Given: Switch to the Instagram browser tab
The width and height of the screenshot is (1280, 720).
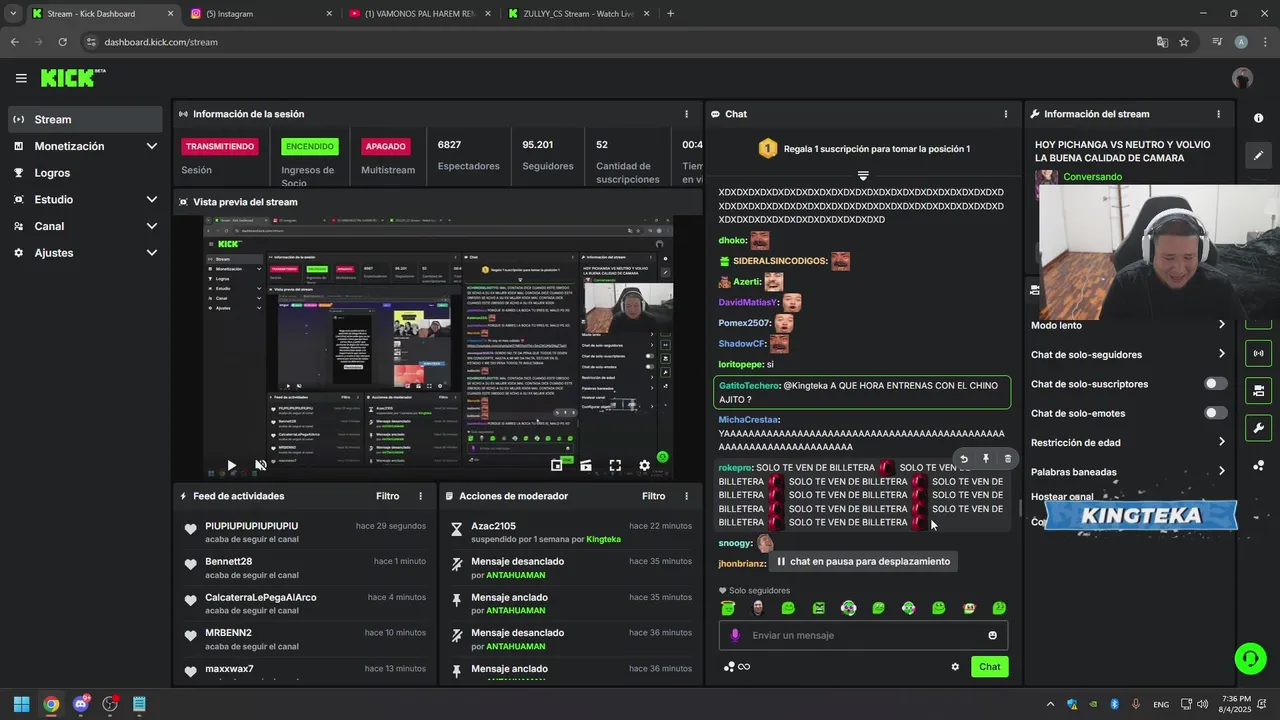Looking at the screenshot, I should (x=262, y=14).
